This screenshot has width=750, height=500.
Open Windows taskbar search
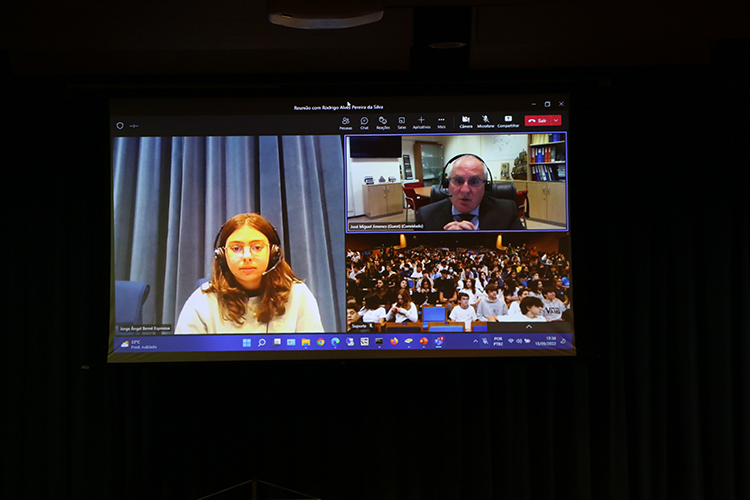pos(262,343)
